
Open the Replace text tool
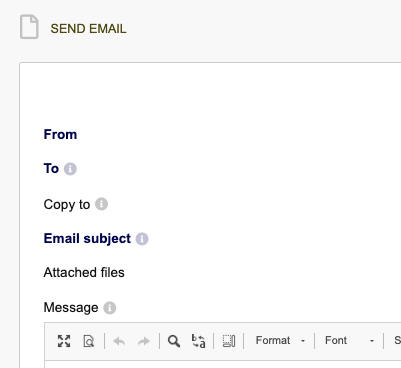click(x=198, y=341)
